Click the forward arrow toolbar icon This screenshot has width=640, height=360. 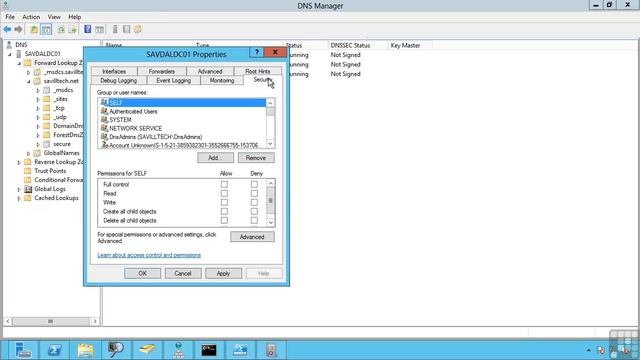pyautogui.click(x=18, y=29)
